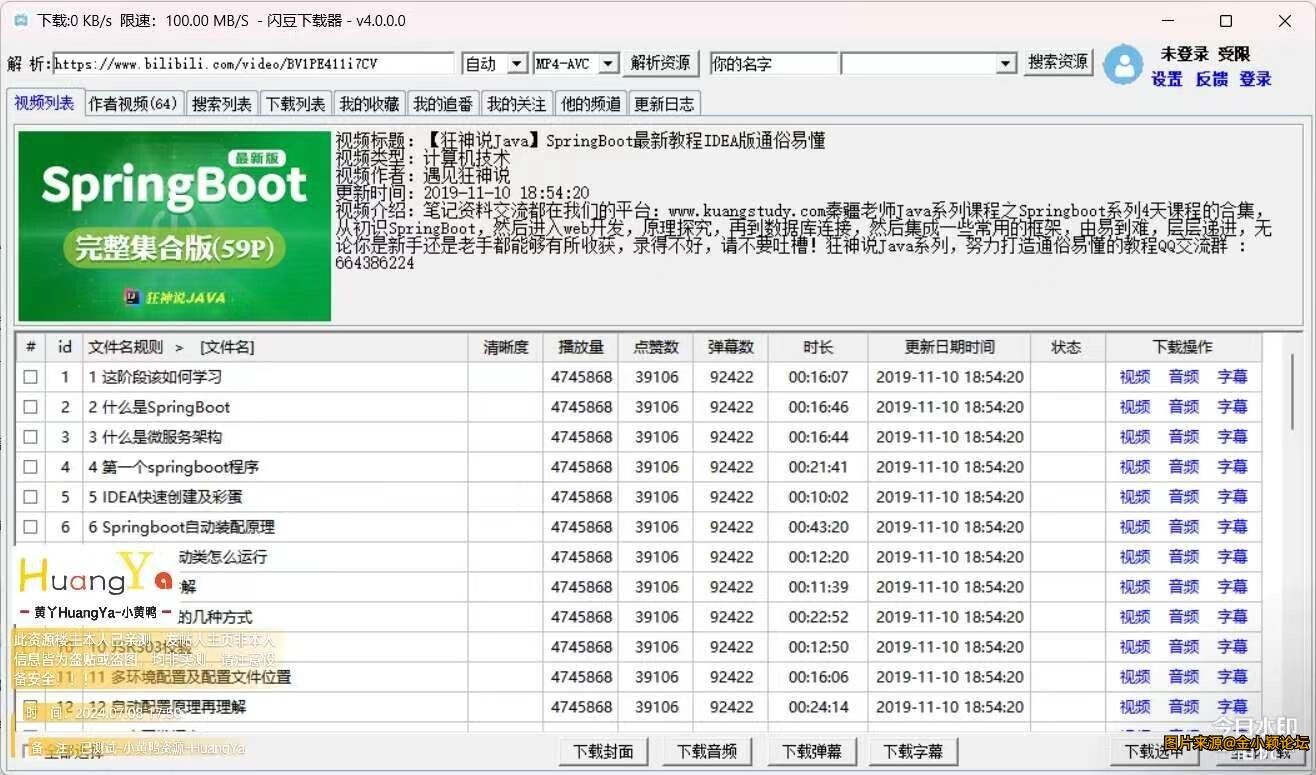This screenshot has height=775, width=1316.
Task: Click the 时长 column header
Action: pos(818,347)
